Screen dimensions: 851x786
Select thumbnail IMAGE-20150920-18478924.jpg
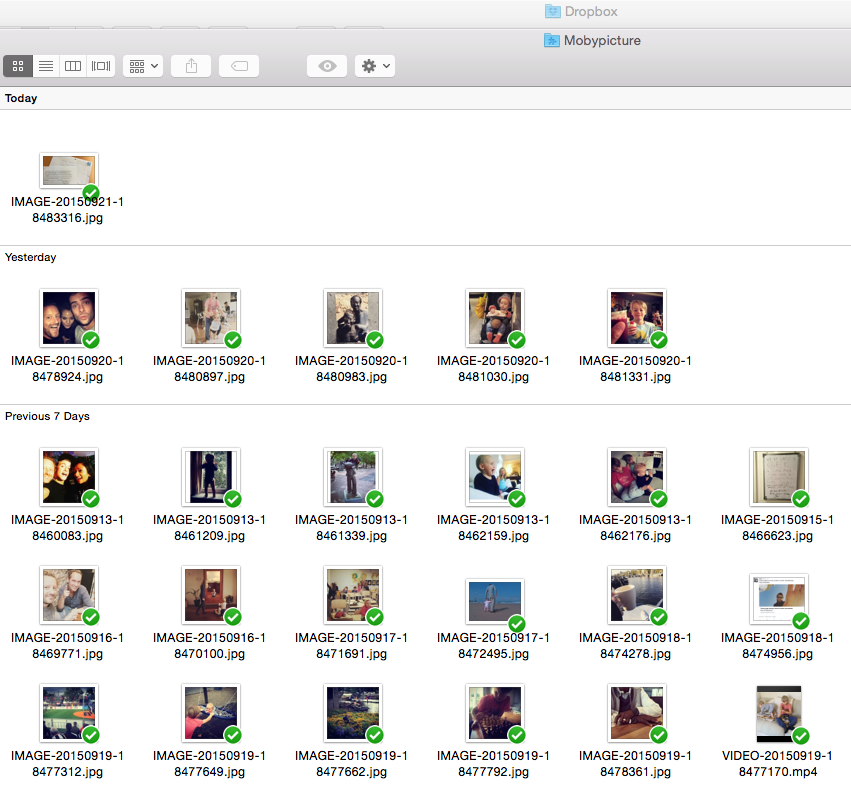(69, 318)
